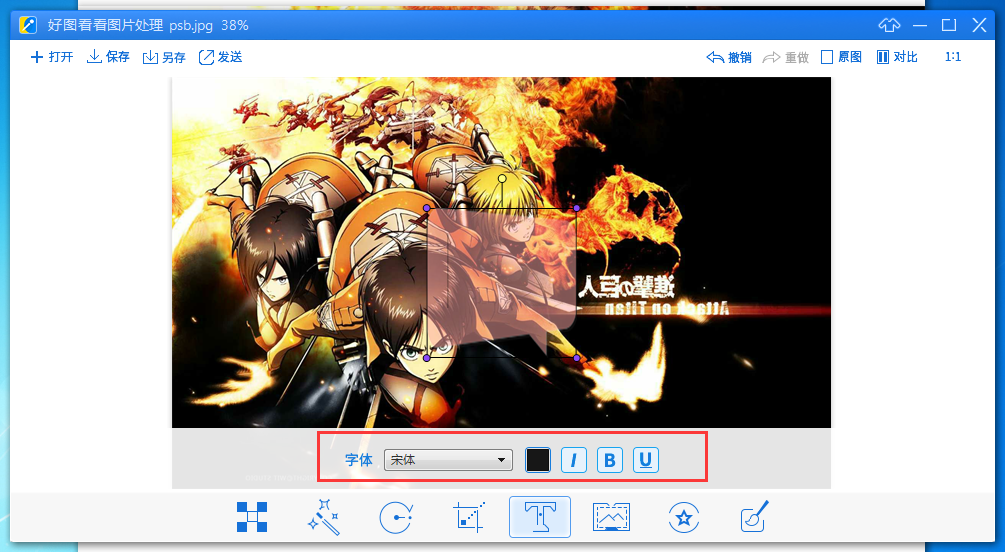Maximize the 好图看看 window
Screen dimensions: 1005x552
tap(949, 25)
